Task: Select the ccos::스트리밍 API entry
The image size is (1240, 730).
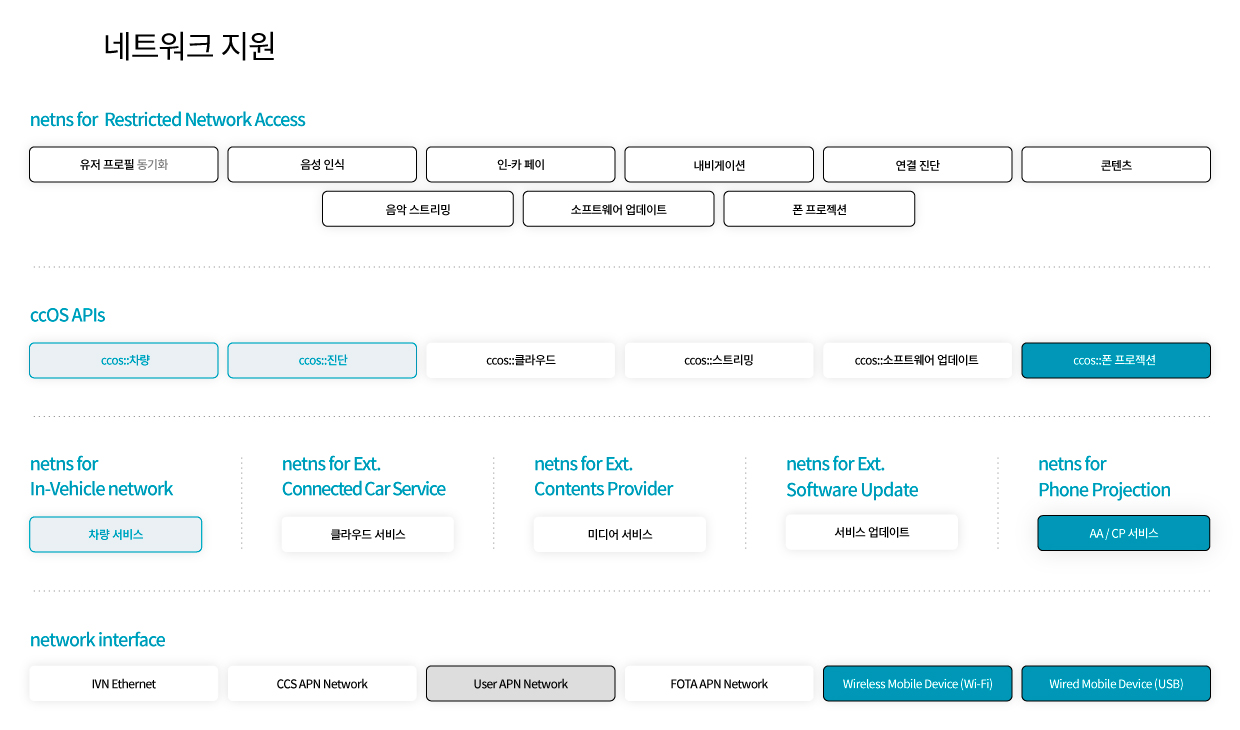Action: click(719, 360)
